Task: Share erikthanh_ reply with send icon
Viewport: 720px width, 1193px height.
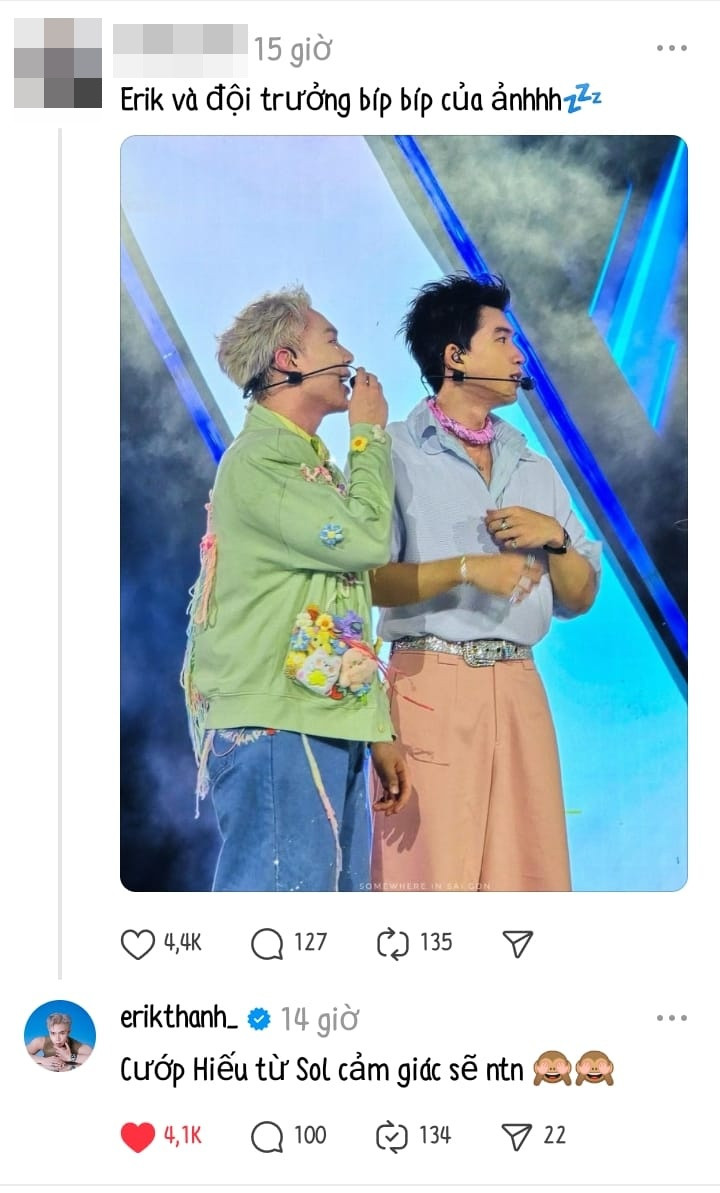Action: (x=518, y=1137)
